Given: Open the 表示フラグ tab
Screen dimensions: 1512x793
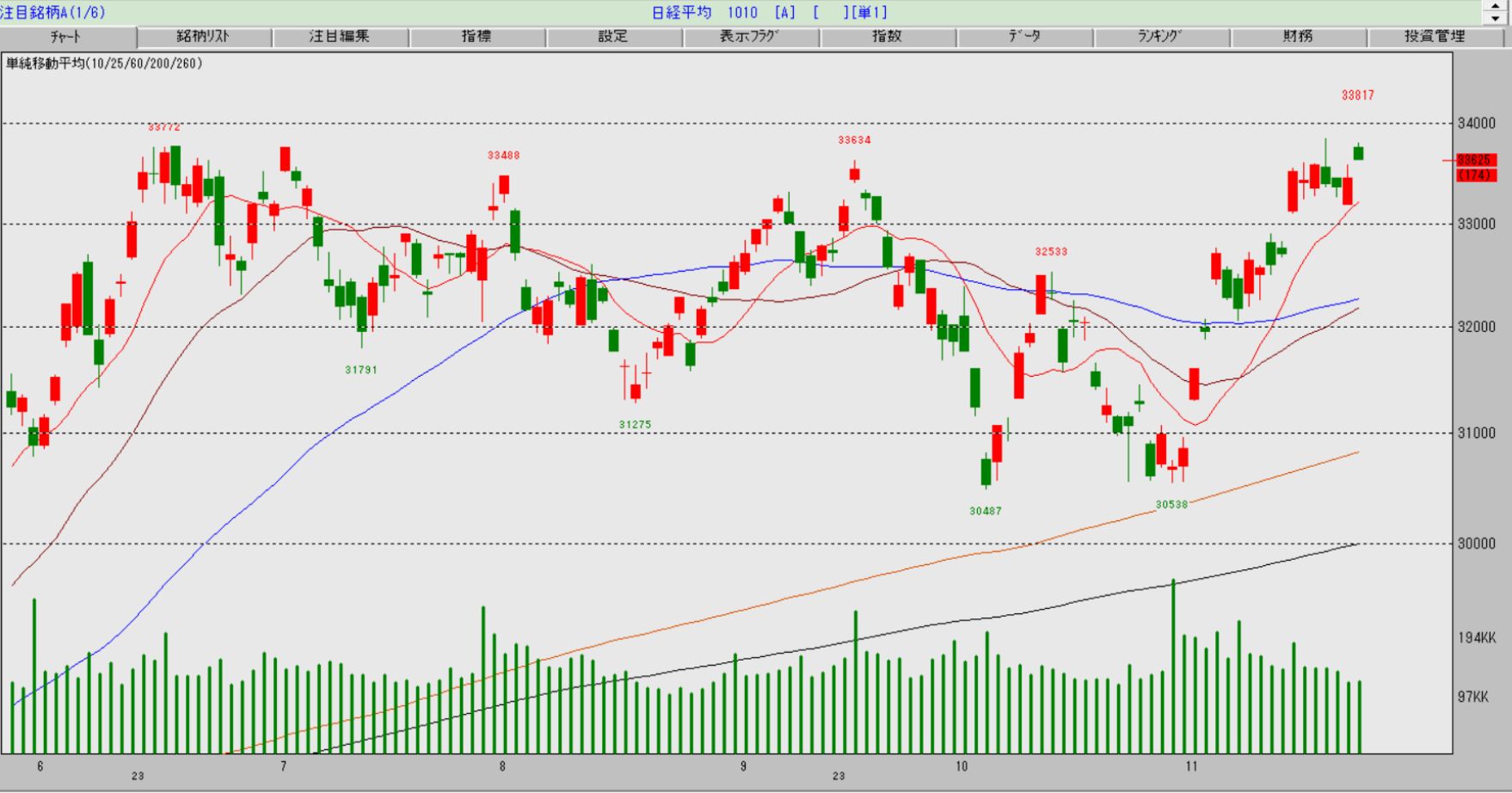Looking at the screenshot, I should tap(751, 37).
